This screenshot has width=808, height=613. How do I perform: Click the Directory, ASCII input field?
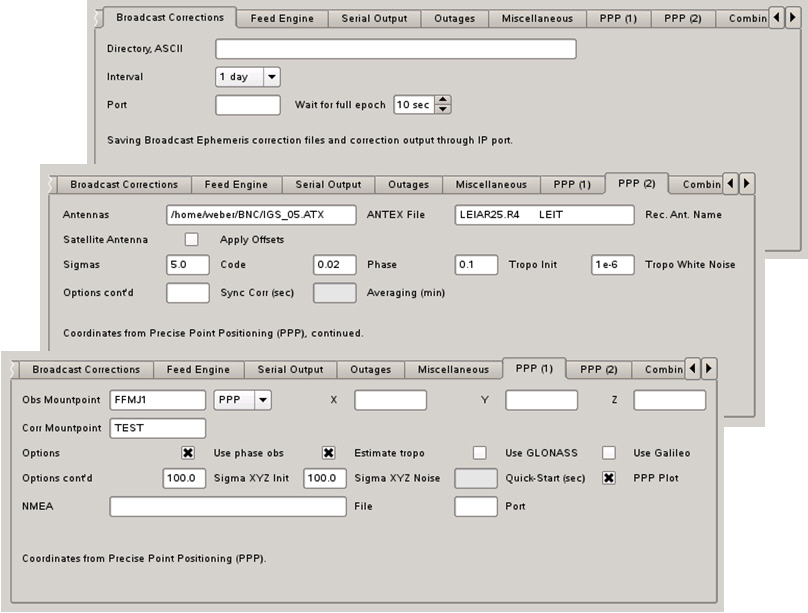[x=395, y=49]
